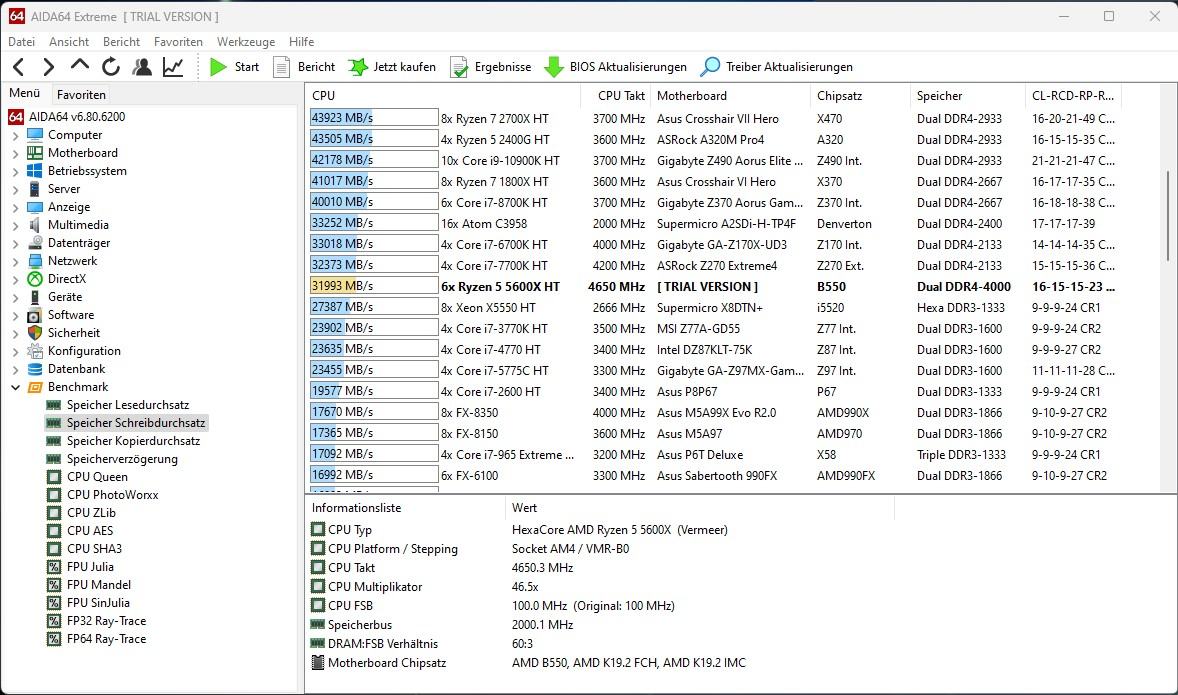This screenshot has height=695, width=1178.
Task: Open the graph chart icon in the toolbar
Action: 173,67
